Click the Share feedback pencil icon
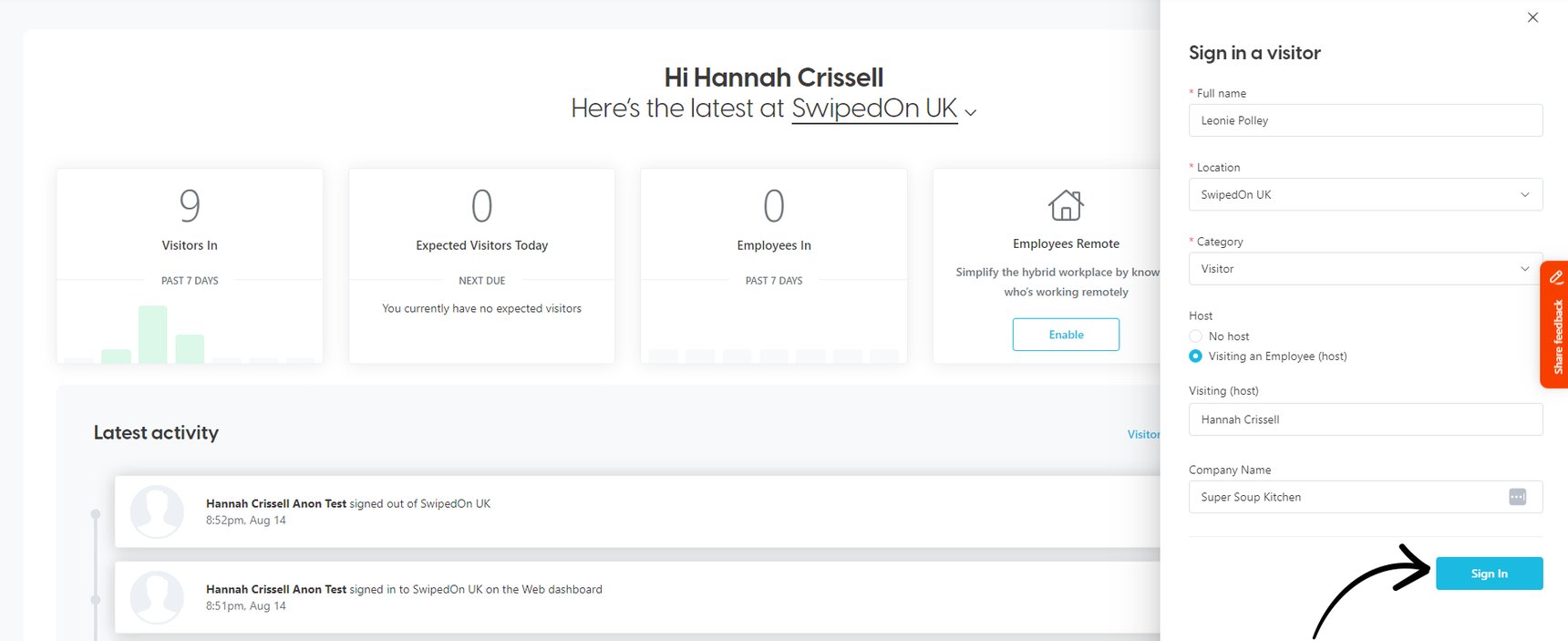The width and height of the screenshot is (1568, 641). (1556, 277)
